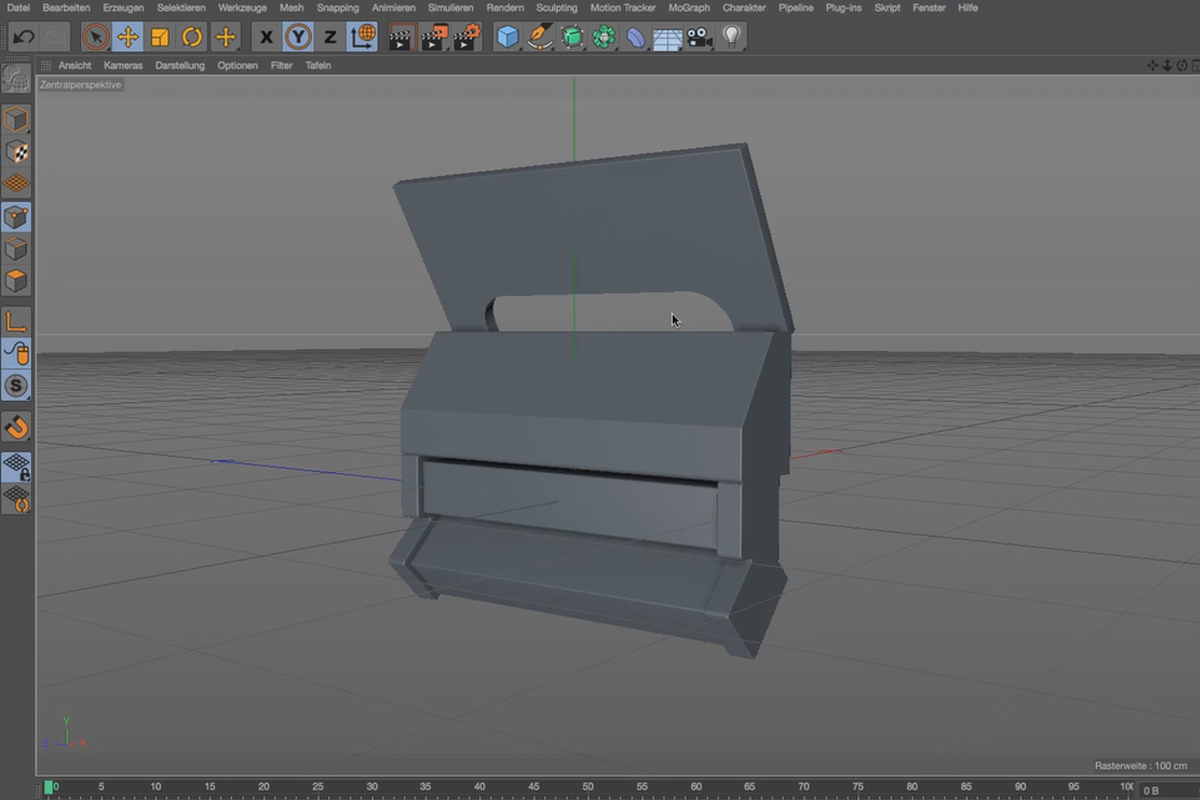Toggle Z axis lock
1200x800 pixels.
330,38
